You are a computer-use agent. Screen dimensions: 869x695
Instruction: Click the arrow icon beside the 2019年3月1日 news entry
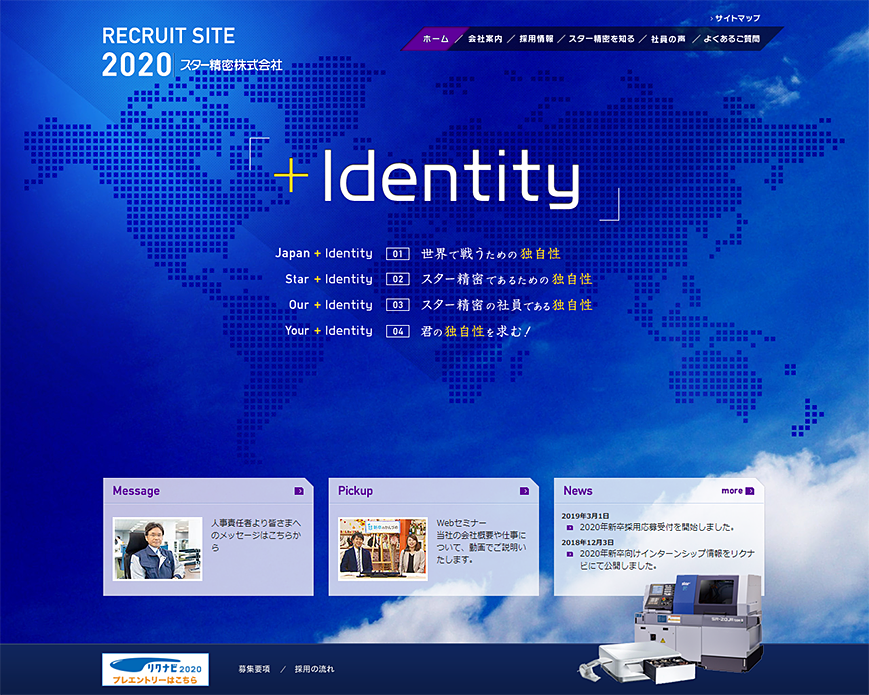570,527
